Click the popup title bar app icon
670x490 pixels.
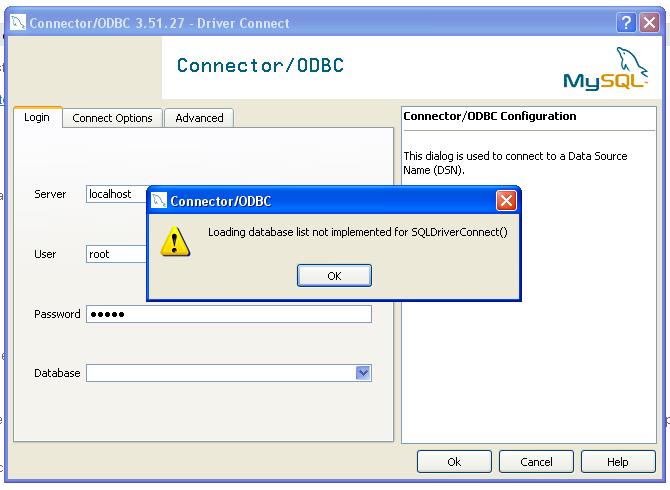point(159,200)
